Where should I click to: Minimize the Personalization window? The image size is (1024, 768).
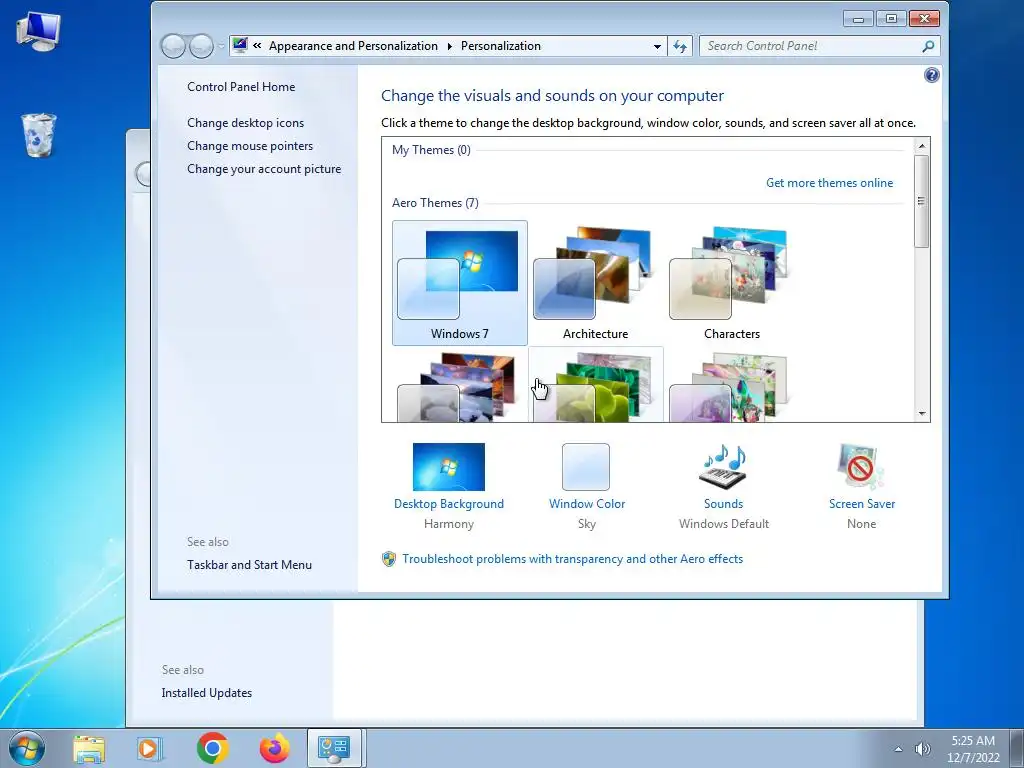(859, 18)
